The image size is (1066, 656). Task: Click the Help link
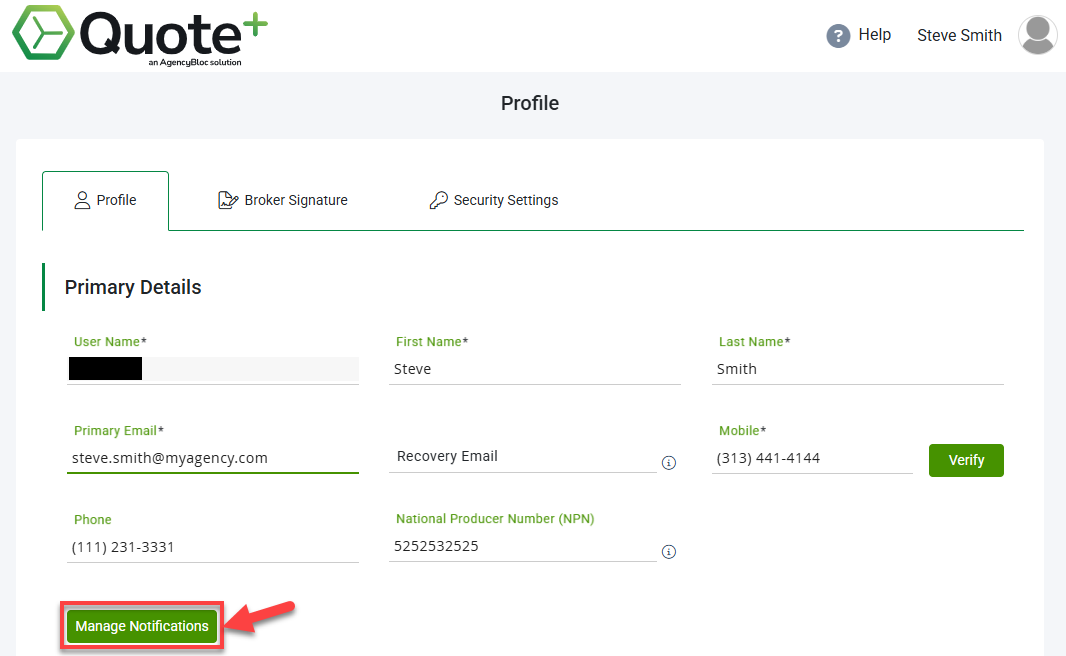(874, 35)
